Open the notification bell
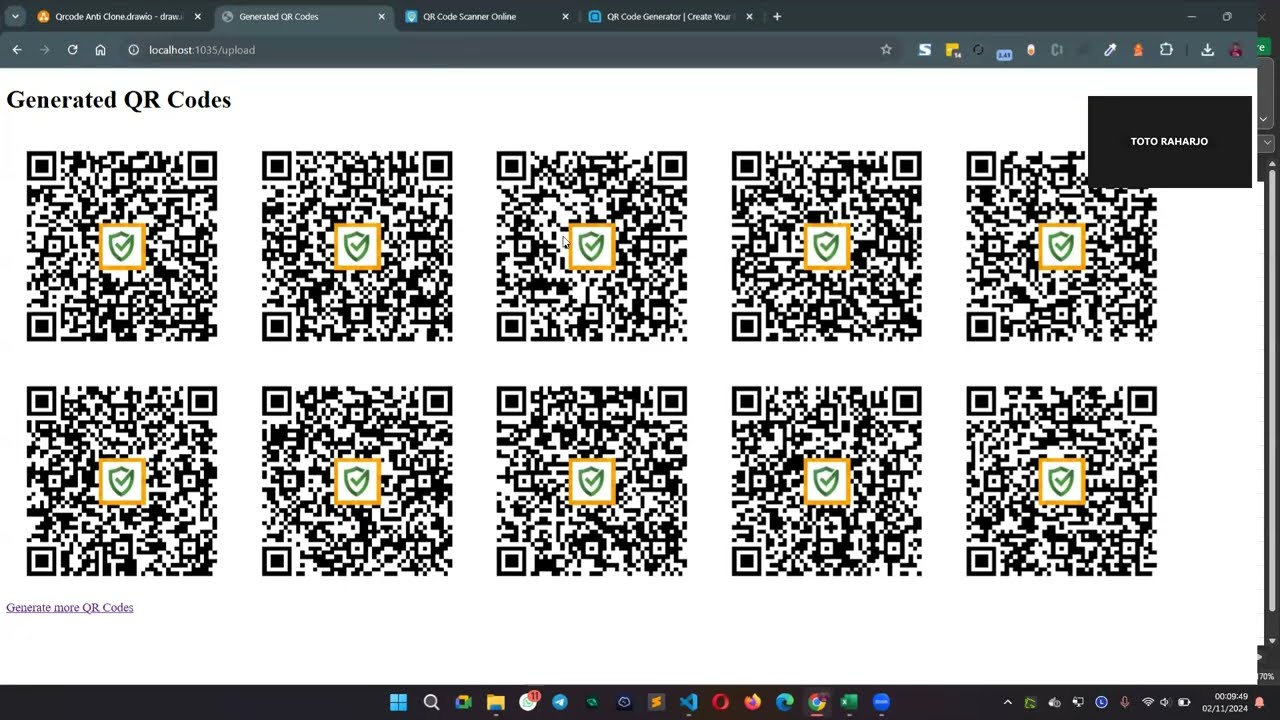Image resolution: width=1280 pixels, height=720 pixels. tap(1260, 702)
